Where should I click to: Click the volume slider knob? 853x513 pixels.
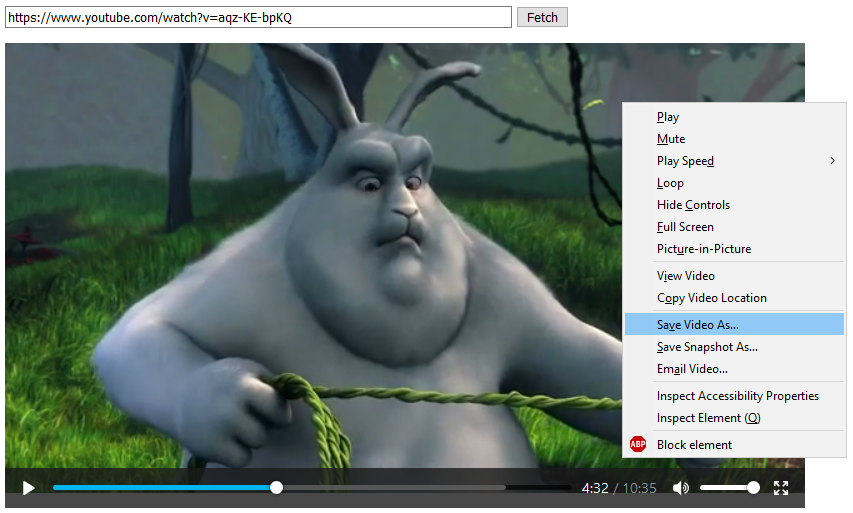(x=753, y=487)
